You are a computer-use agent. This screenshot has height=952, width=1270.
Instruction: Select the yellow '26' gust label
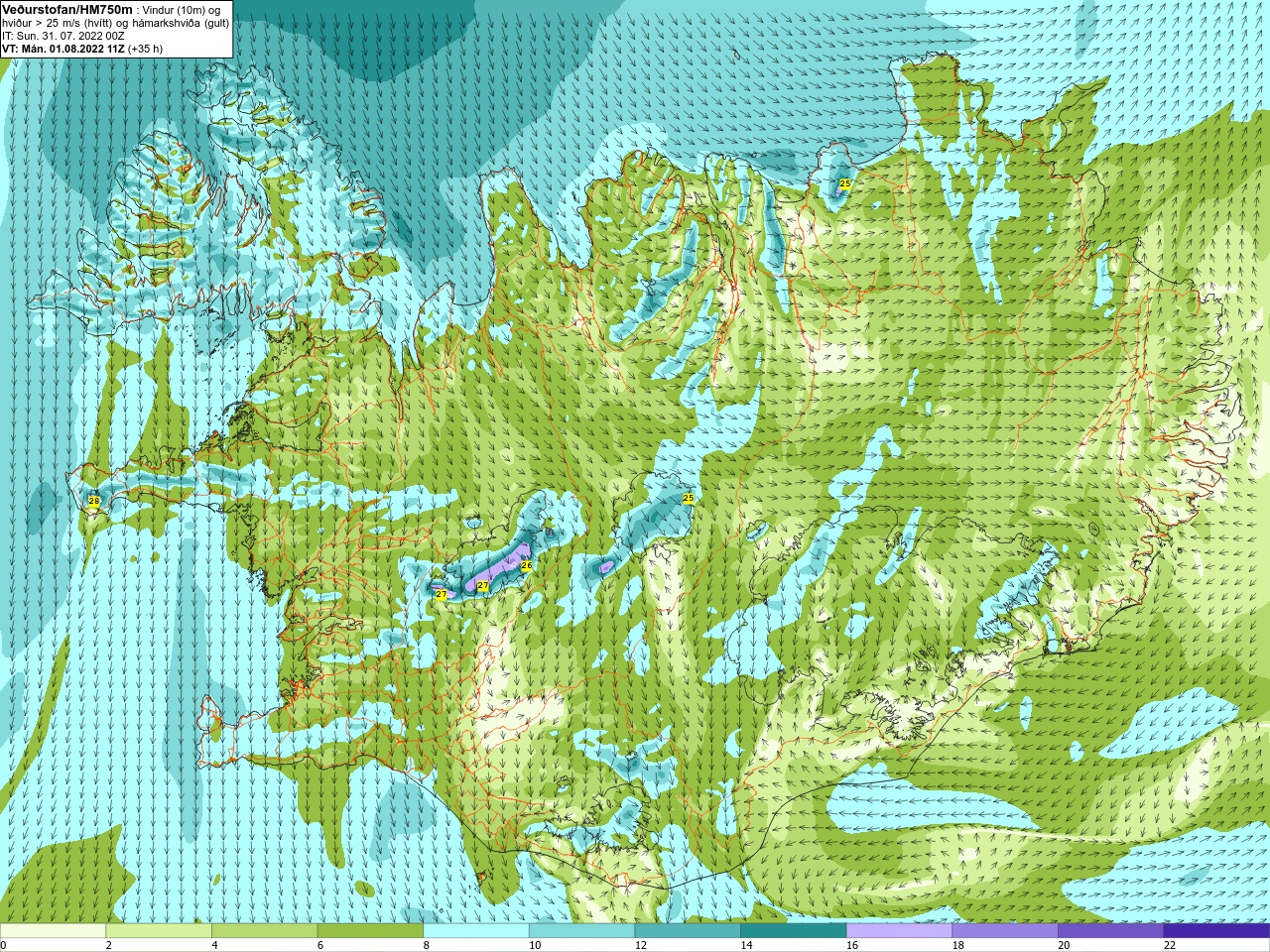[527, 565]
